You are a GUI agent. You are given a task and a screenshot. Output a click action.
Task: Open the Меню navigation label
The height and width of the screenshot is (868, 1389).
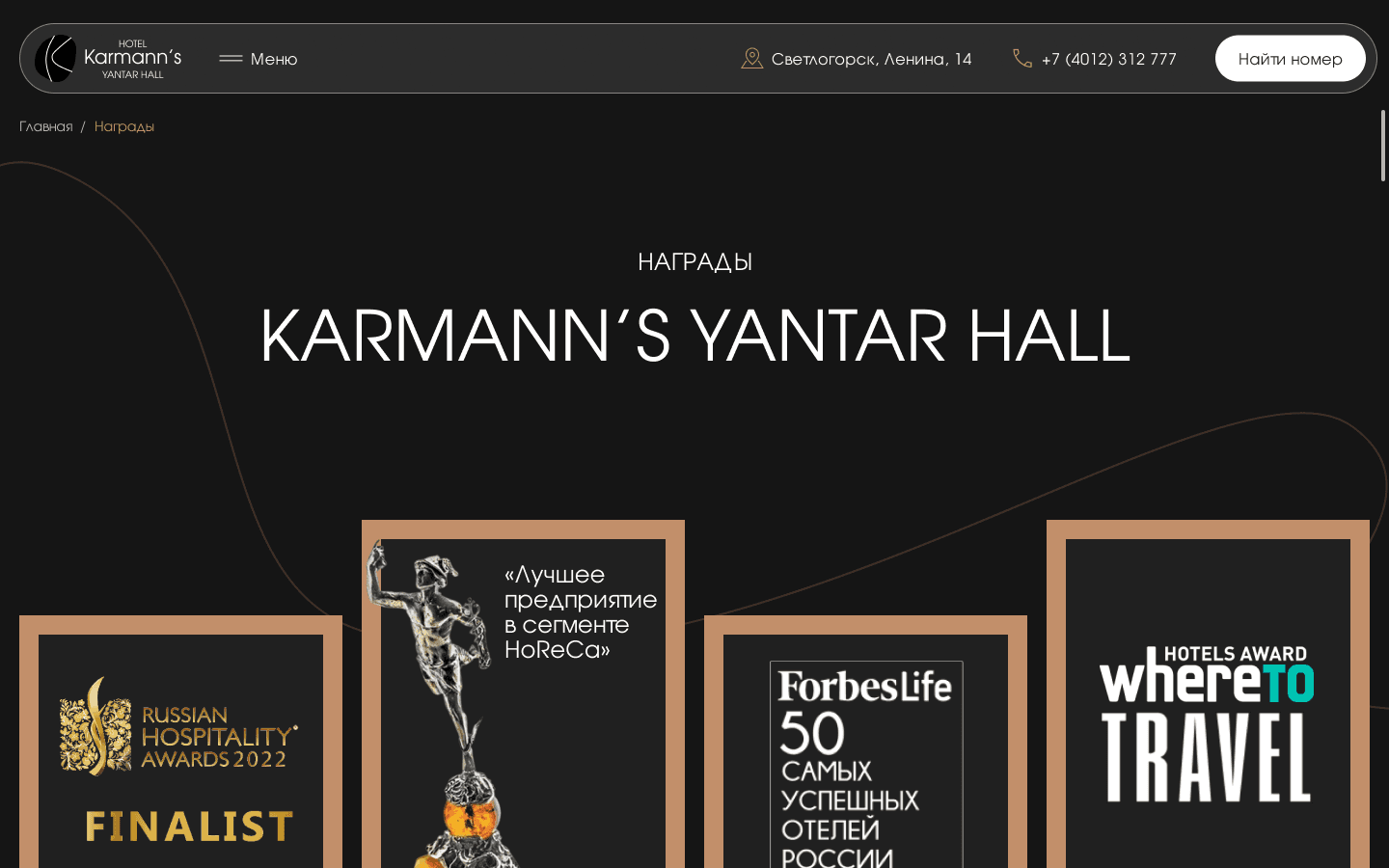[x=274, y=59]
